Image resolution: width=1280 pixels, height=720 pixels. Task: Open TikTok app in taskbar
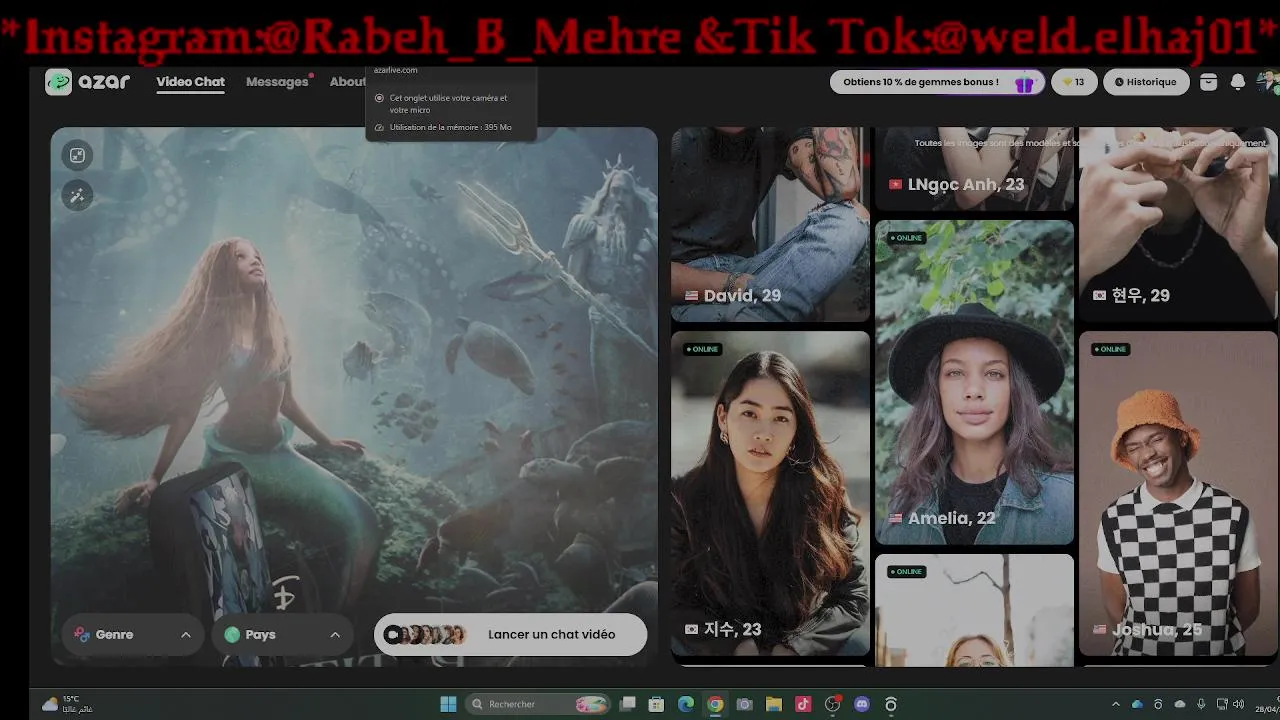(x=803, y=704)
